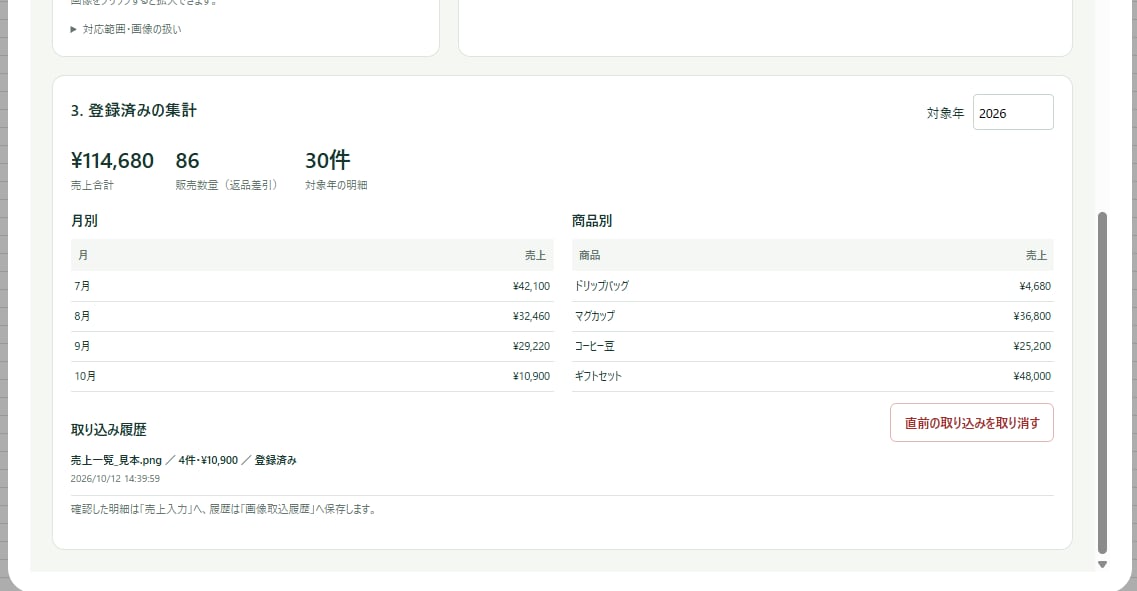Click the 8月 row in monthly table

pyautogui.click(x=312, y=316)
